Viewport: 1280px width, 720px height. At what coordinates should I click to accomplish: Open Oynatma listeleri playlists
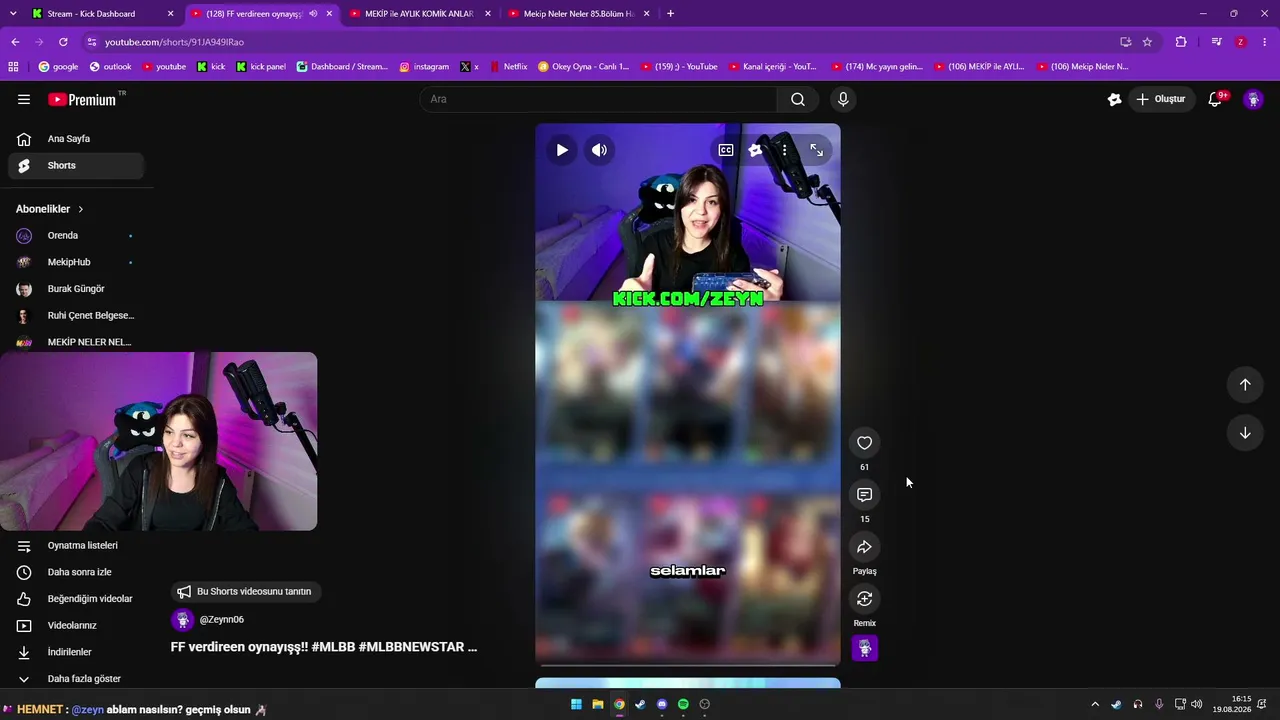click(76, 546)
